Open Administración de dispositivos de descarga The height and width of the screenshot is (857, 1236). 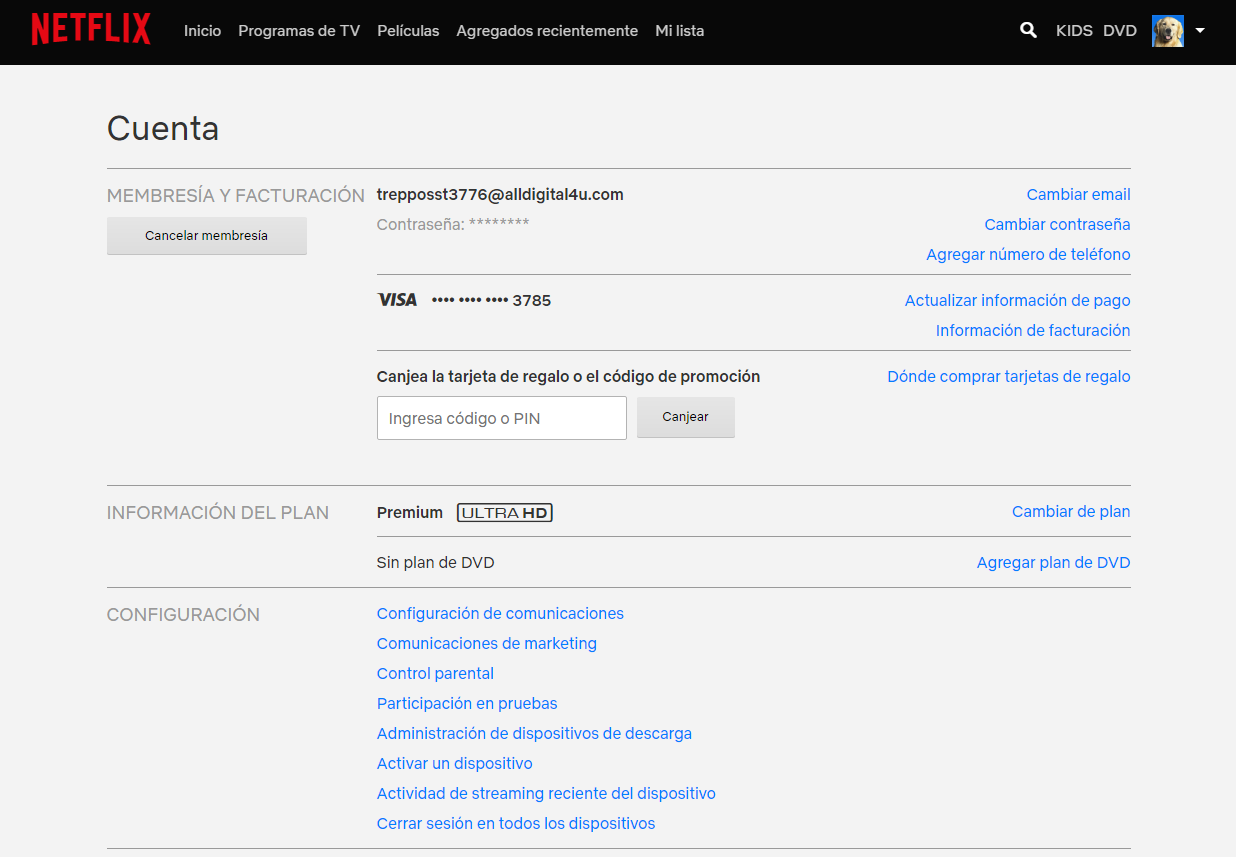coord(534,734)
